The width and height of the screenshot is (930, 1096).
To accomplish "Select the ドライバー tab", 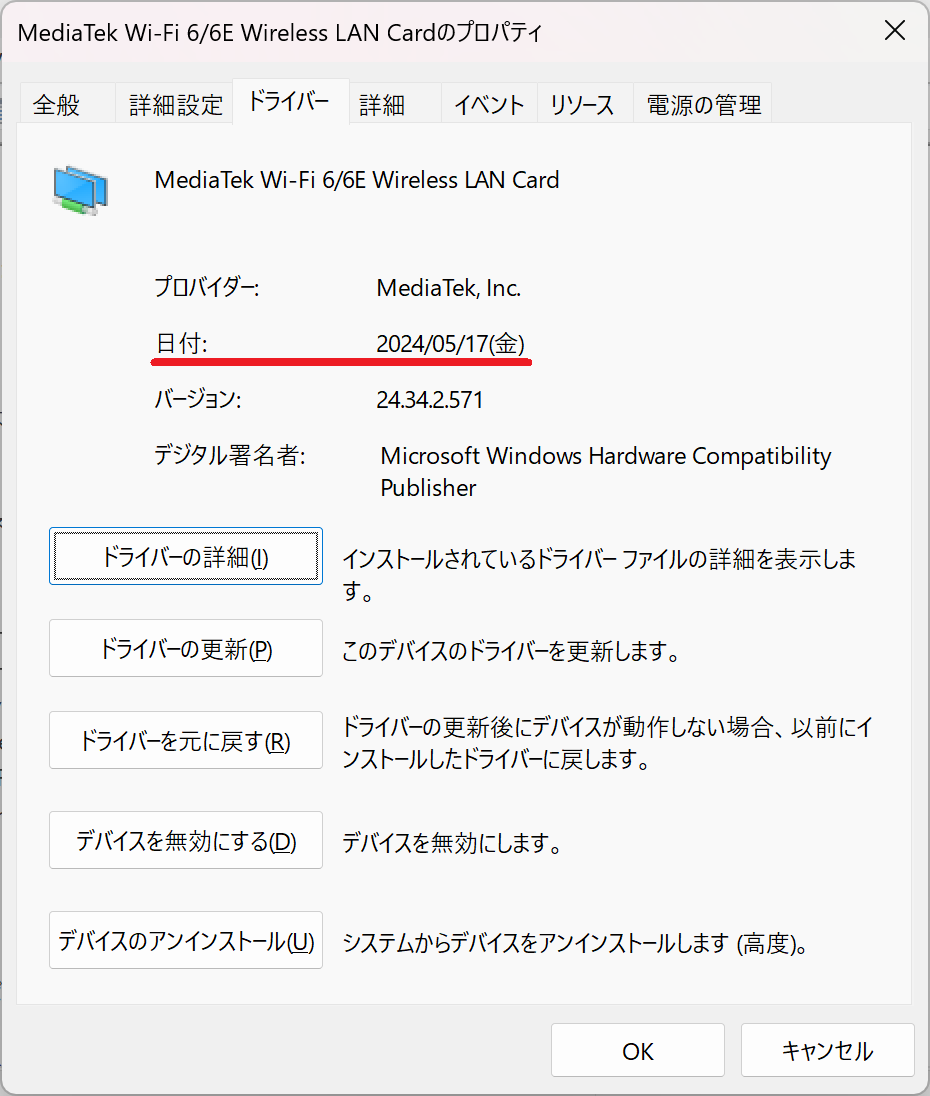I will click(289, 101).
